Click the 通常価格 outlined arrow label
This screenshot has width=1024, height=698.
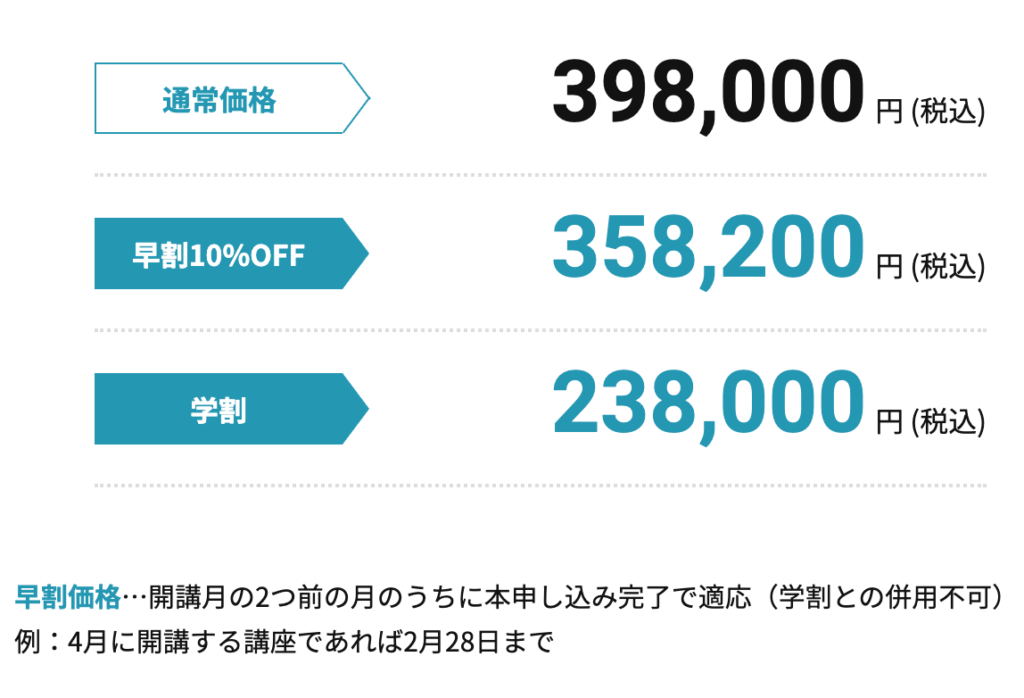[x=232, y=98]
